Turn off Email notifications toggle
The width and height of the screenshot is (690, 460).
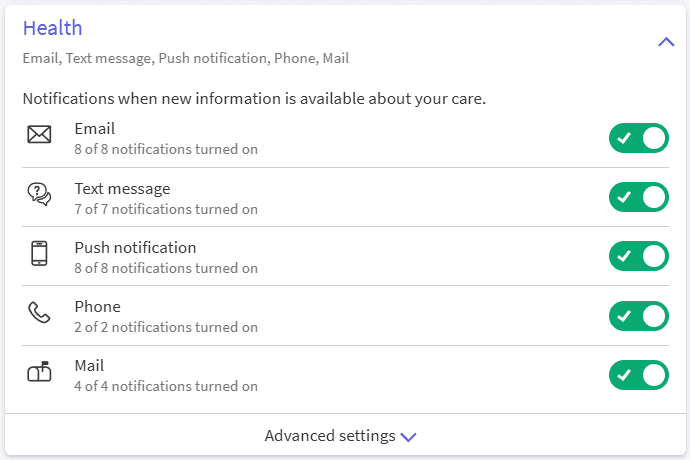click(638, 138)
